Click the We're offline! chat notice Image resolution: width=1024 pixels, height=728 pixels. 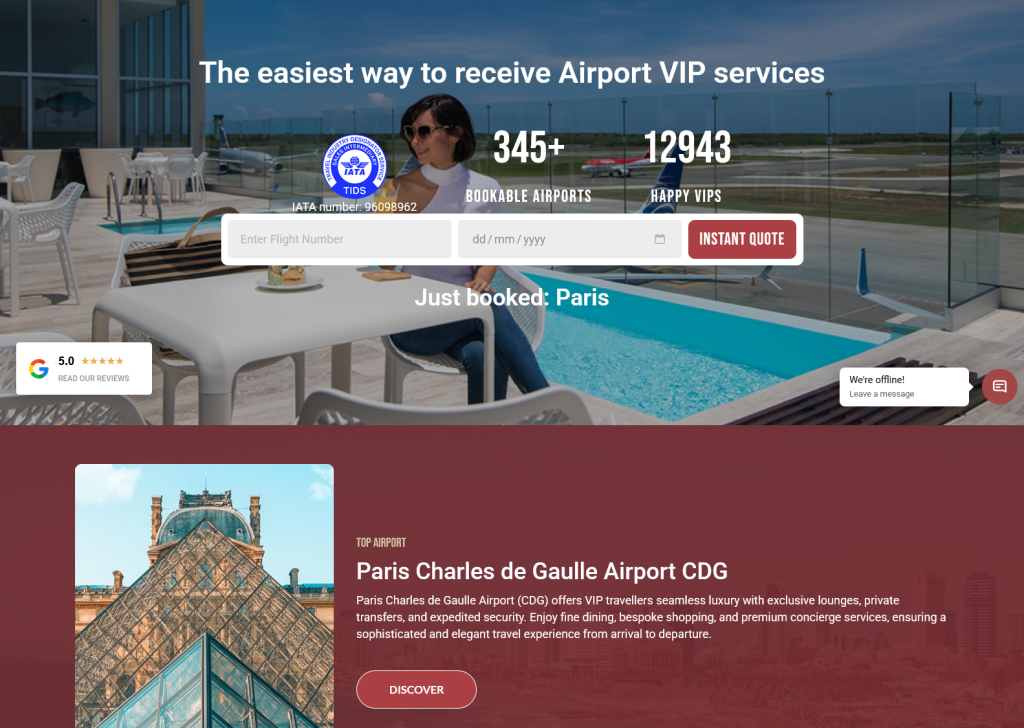click(876, 379)
